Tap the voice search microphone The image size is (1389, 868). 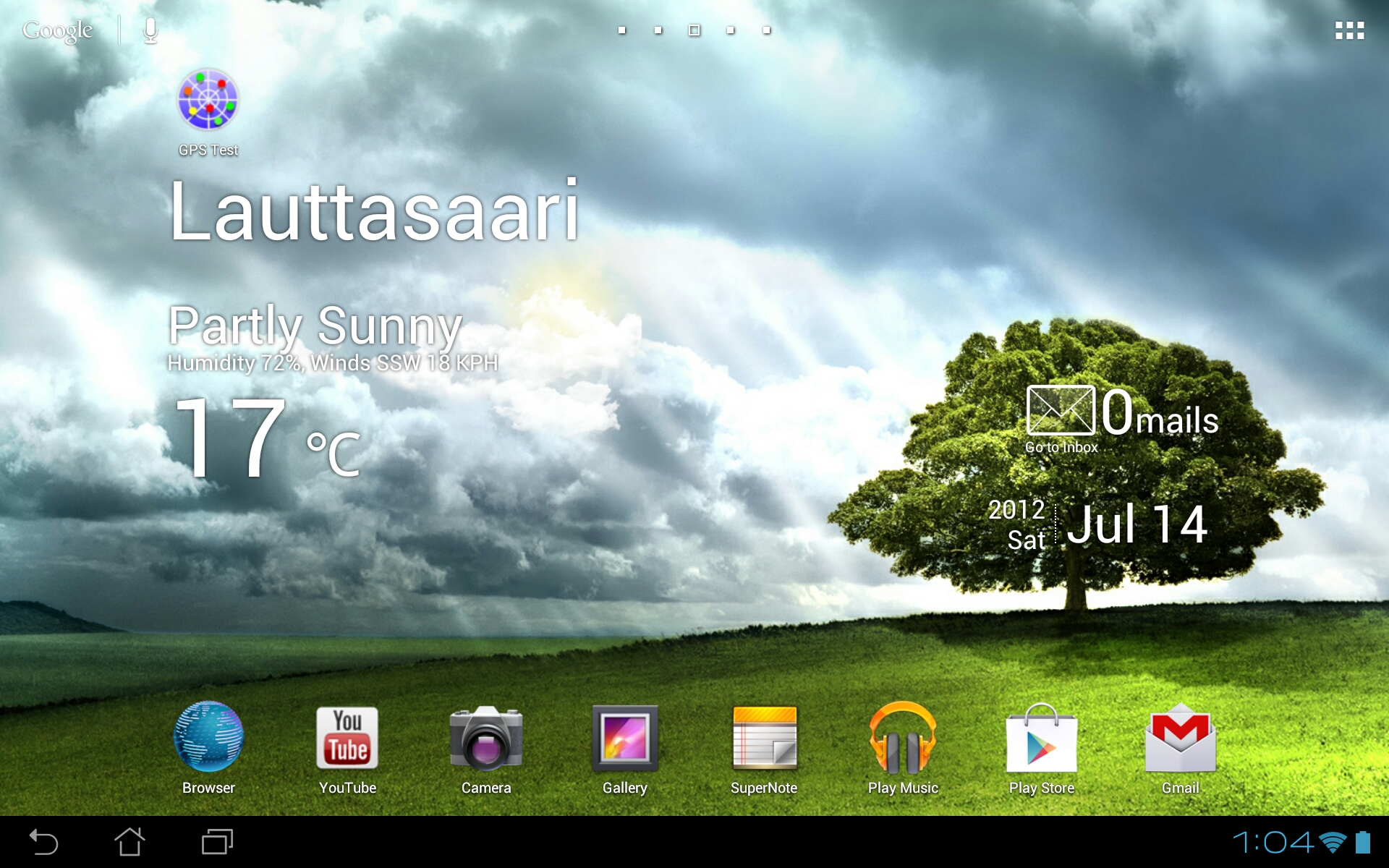150,30
